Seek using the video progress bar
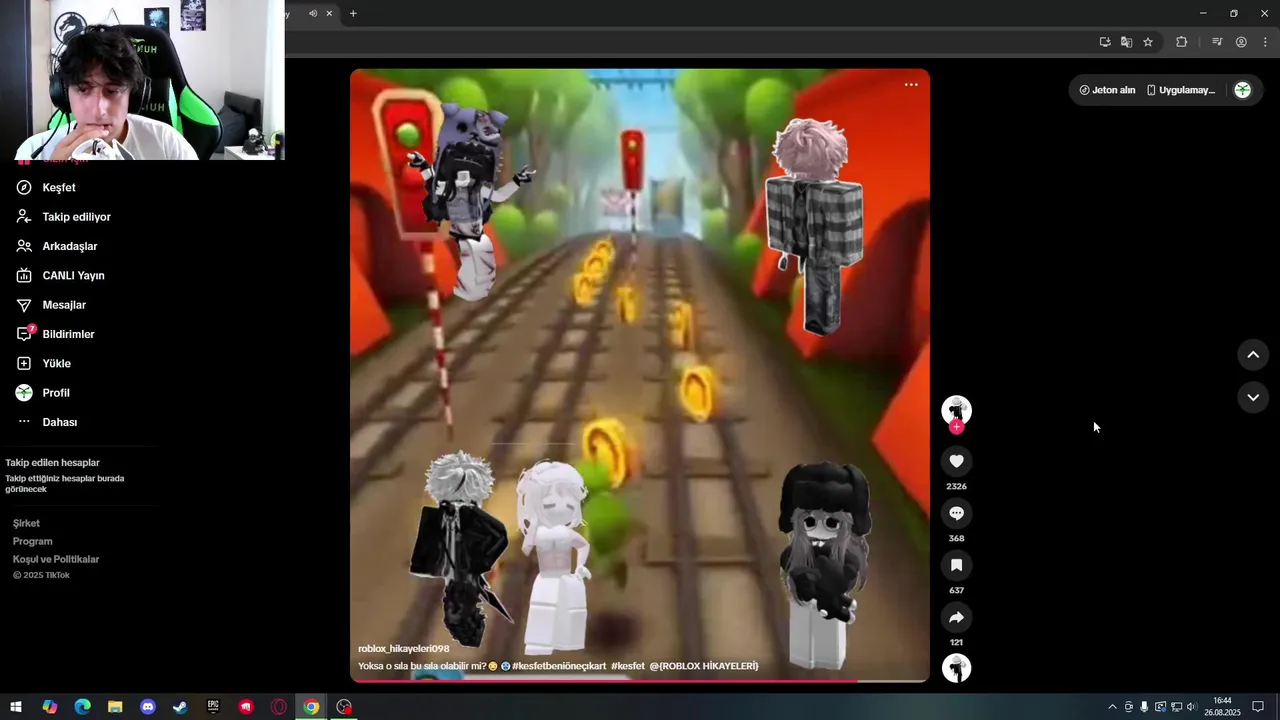 click(640, 681)
